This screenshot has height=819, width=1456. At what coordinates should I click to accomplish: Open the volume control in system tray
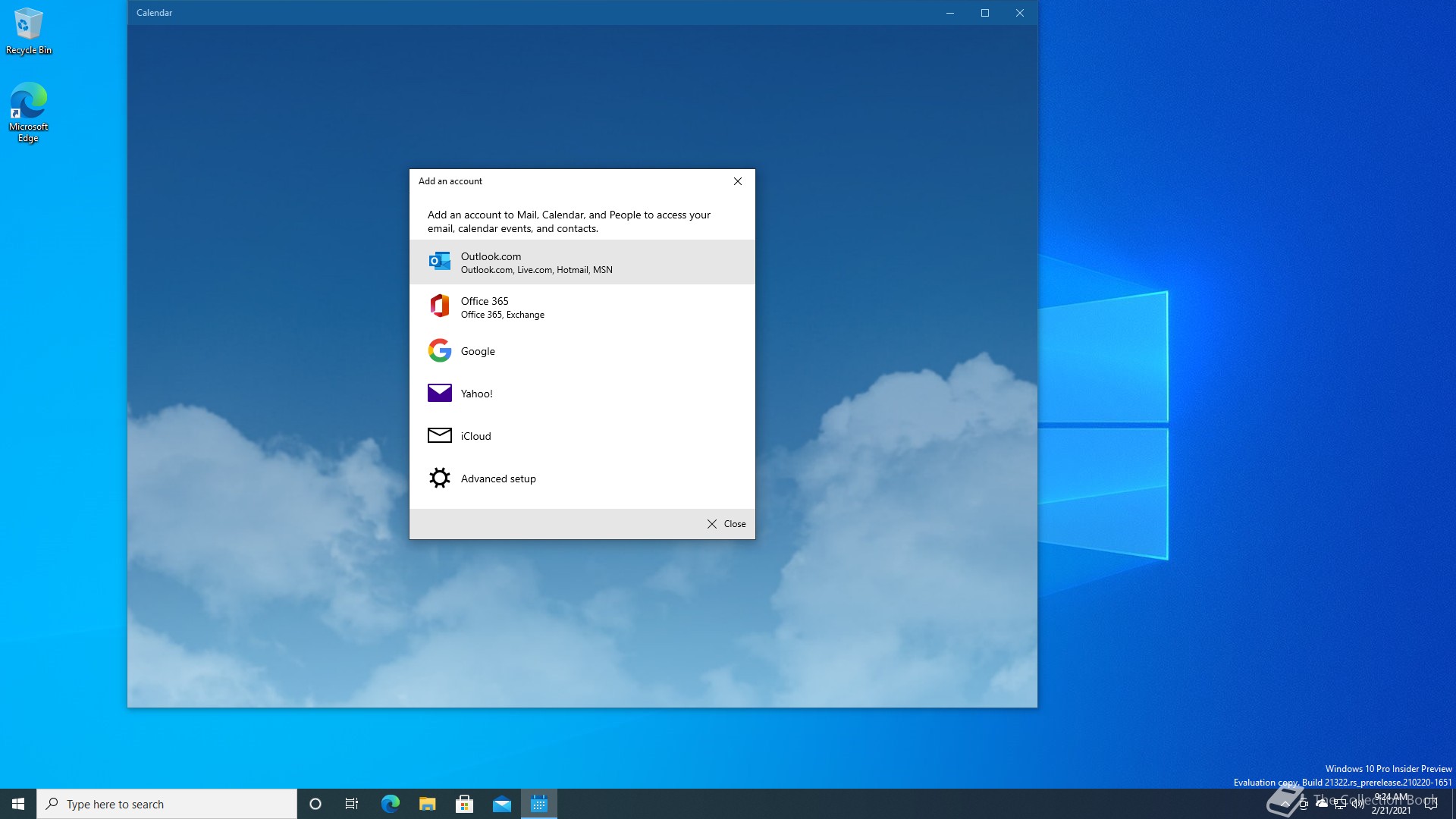(x=1357, y=804)
